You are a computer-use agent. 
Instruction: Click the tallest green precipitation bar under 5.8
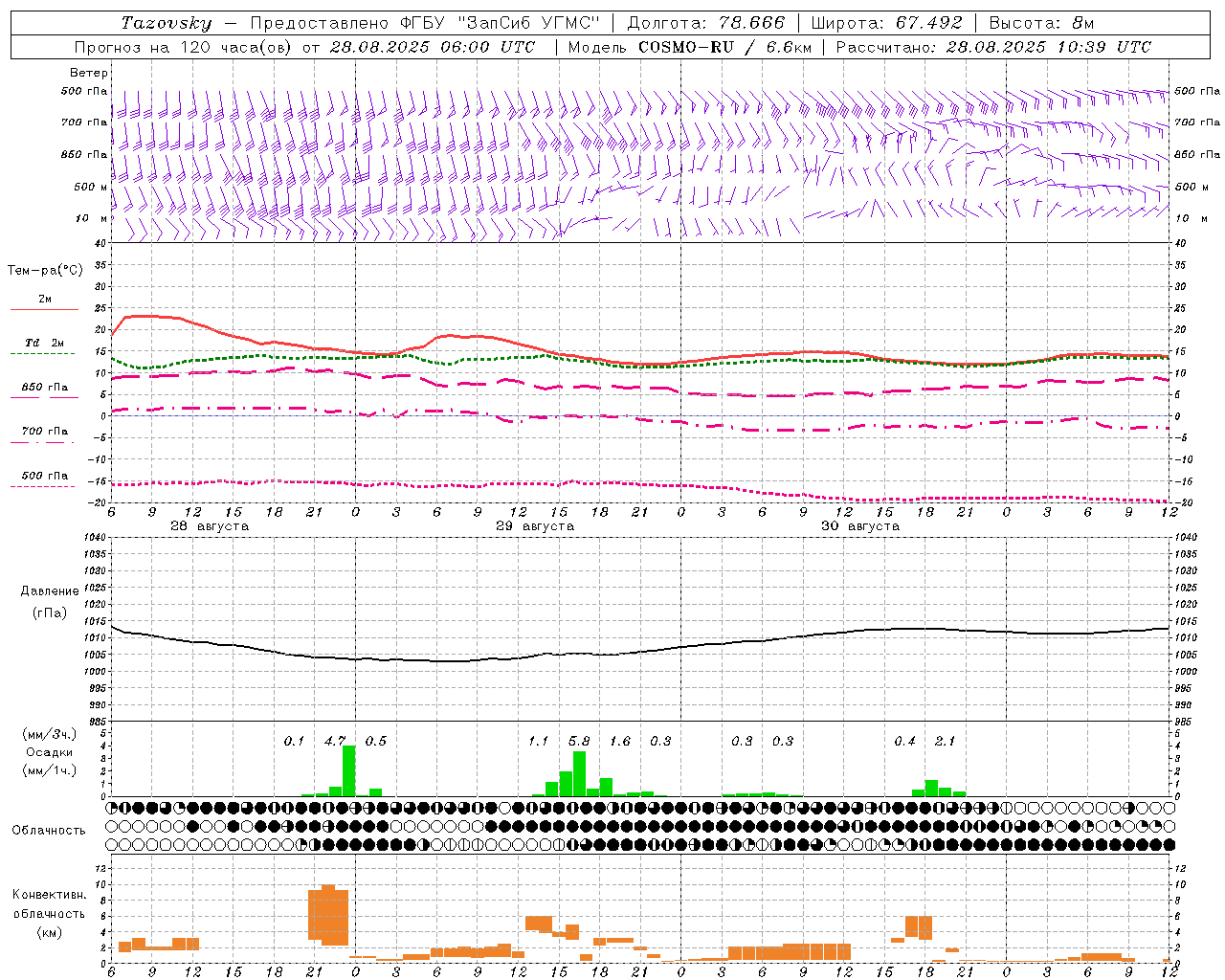coord(579,774)
